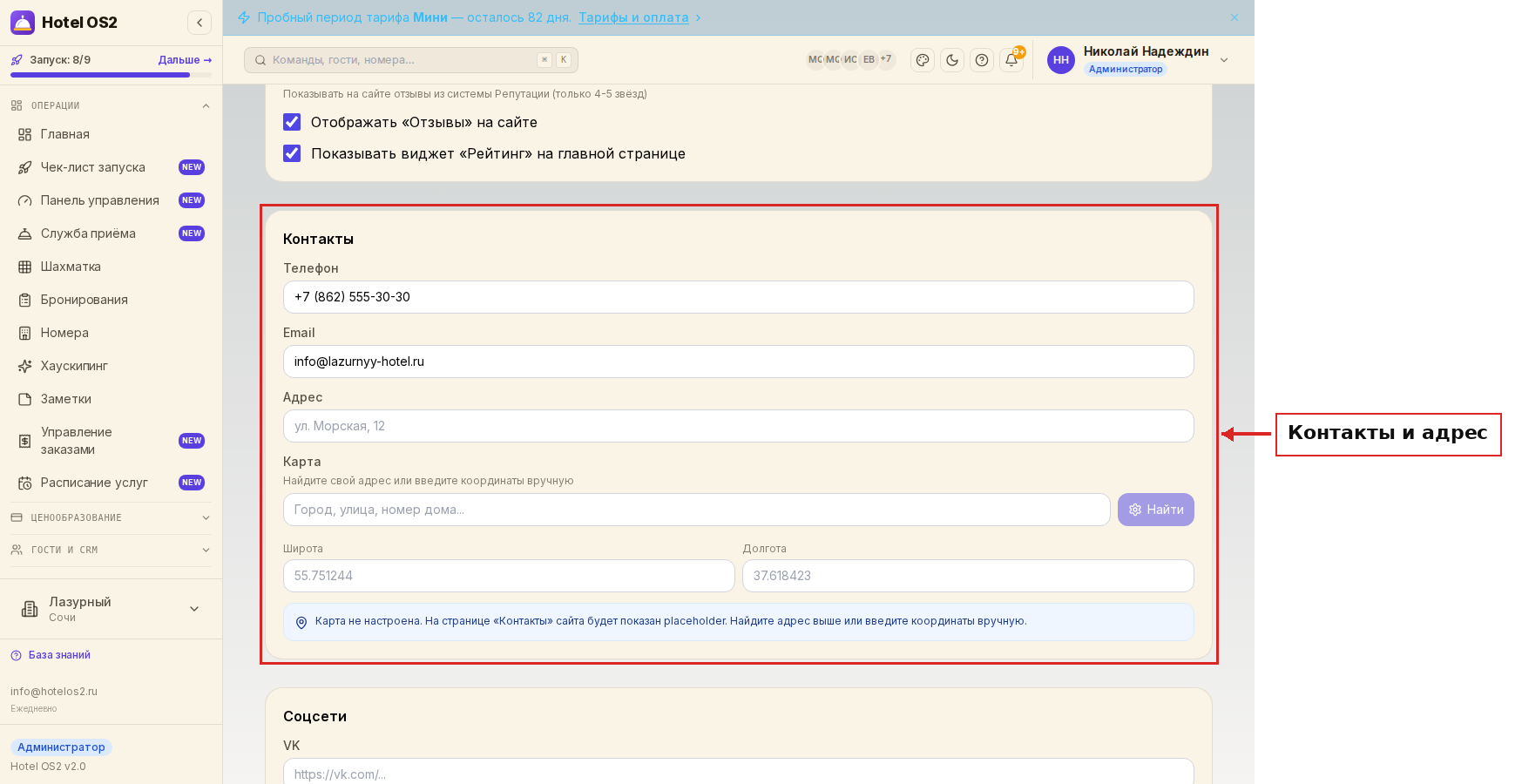Open notifications bell icon
1522x784 pixels.
click(1011, 60)
